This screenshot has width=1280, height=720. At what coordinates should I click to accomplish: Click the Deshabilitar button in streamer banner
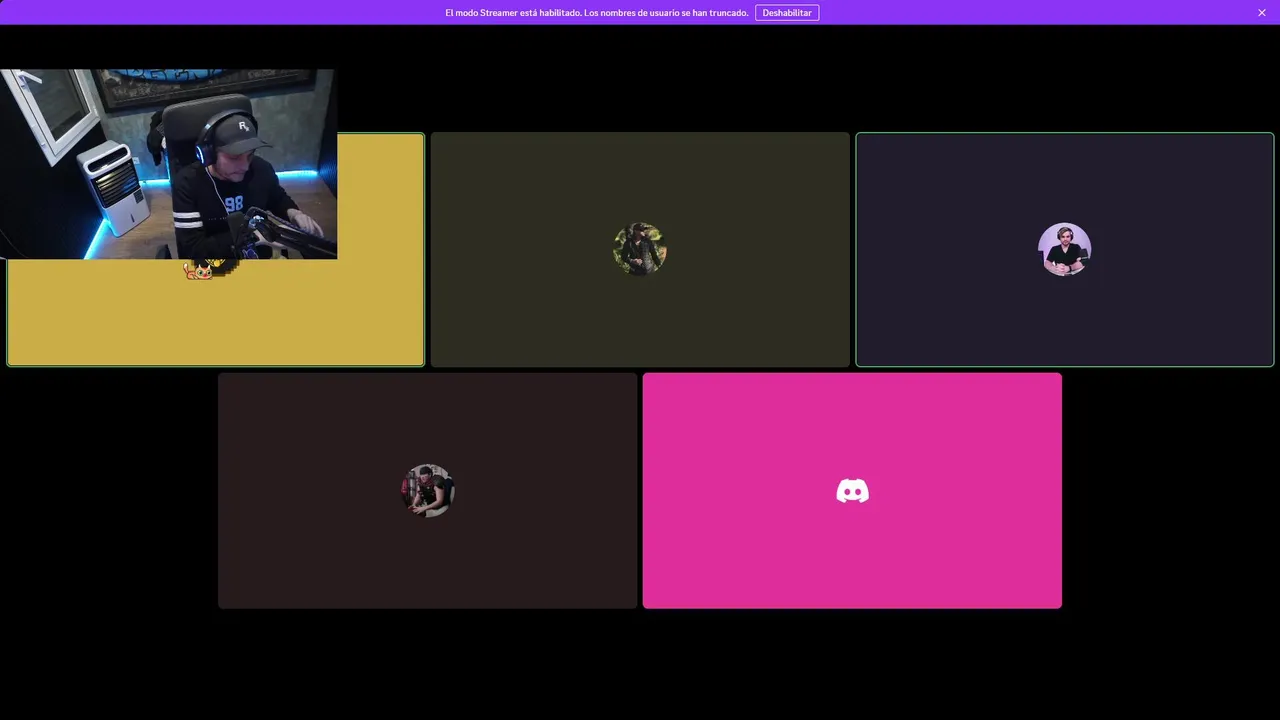tap(787, 12)
